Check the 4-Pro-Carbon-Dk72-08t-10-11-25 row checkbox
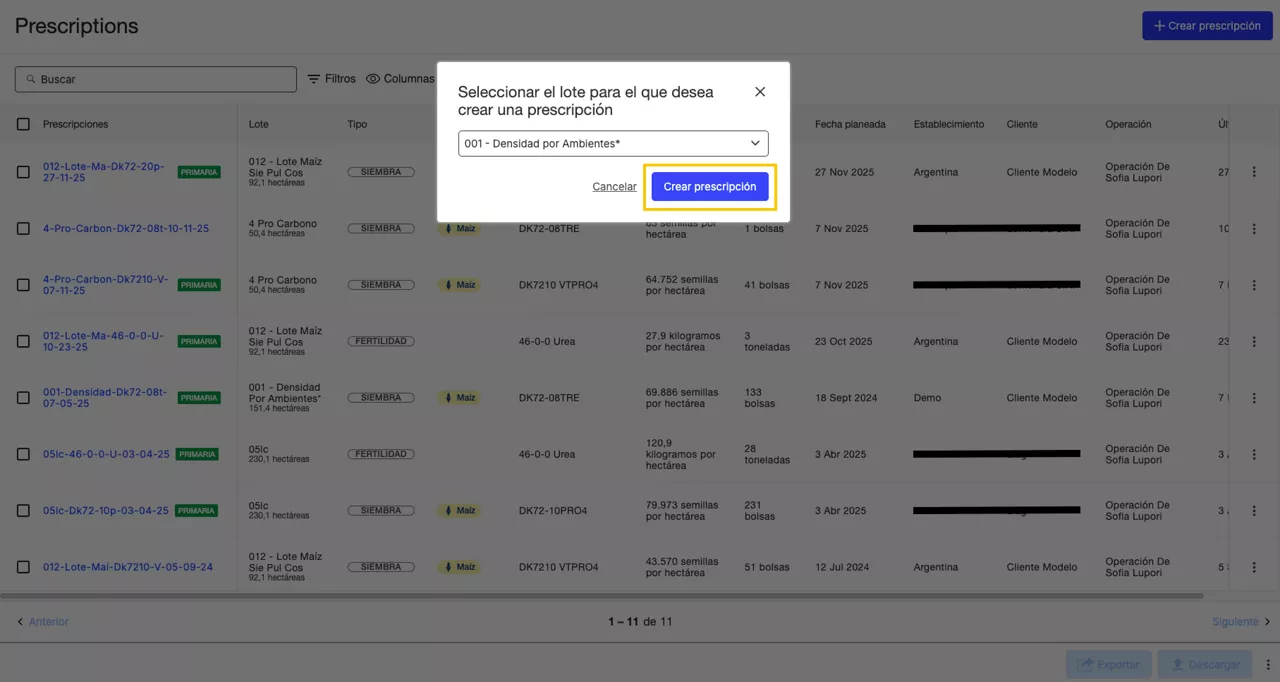Viewport: 1280px width, 682px height. click(x=23, y=229)
